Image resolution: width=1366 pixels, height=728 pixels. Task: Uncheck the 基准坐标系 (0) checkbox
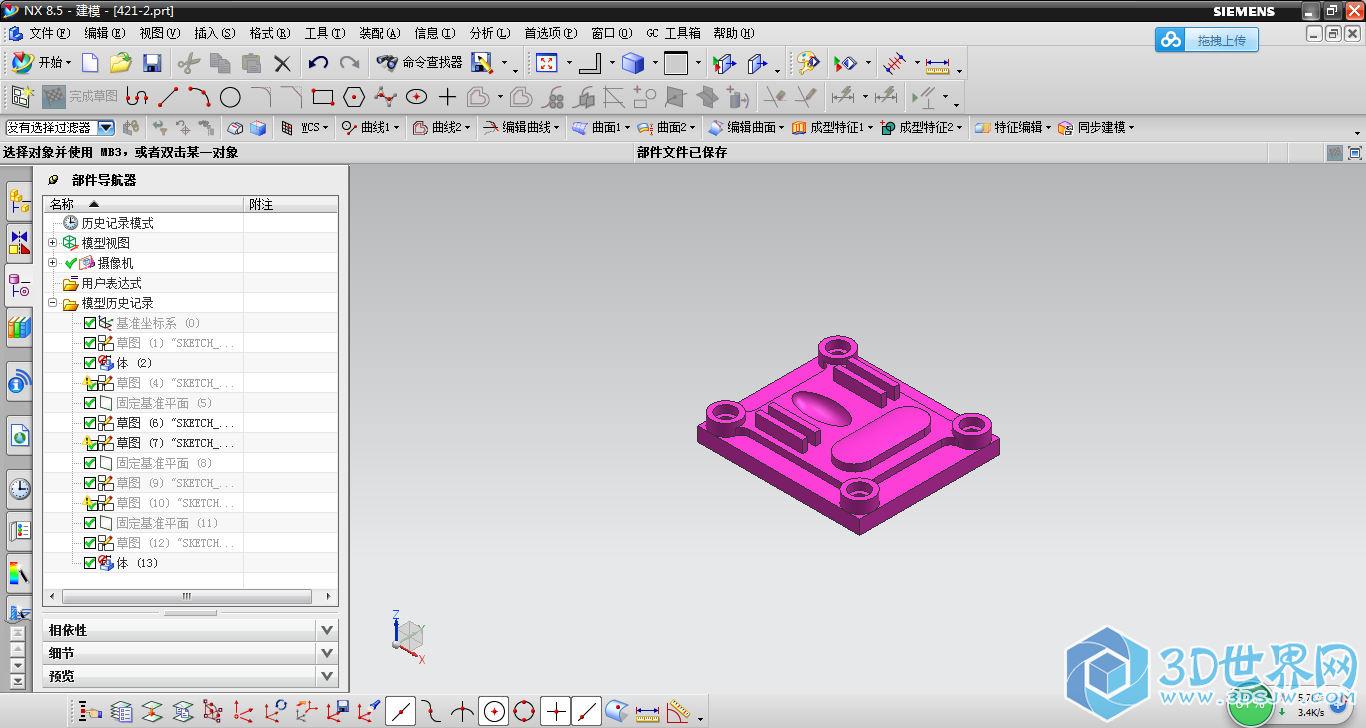pos(90,323)
